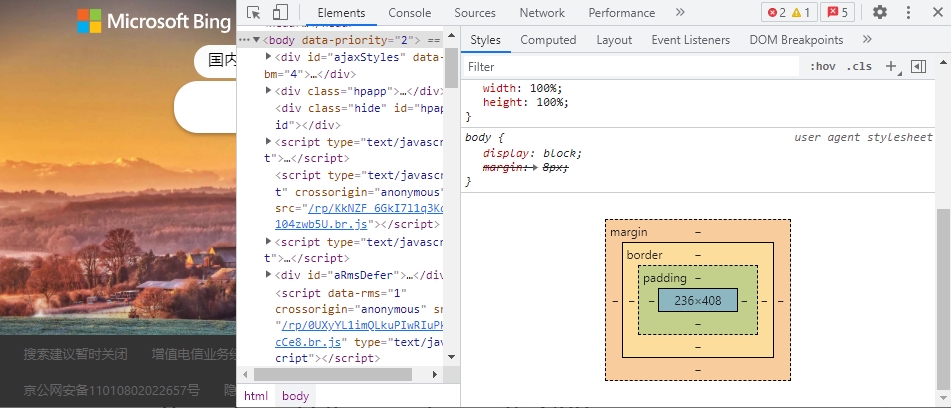
Task: Expand the div id aRmsDefer node
Action: pos(269,275)
